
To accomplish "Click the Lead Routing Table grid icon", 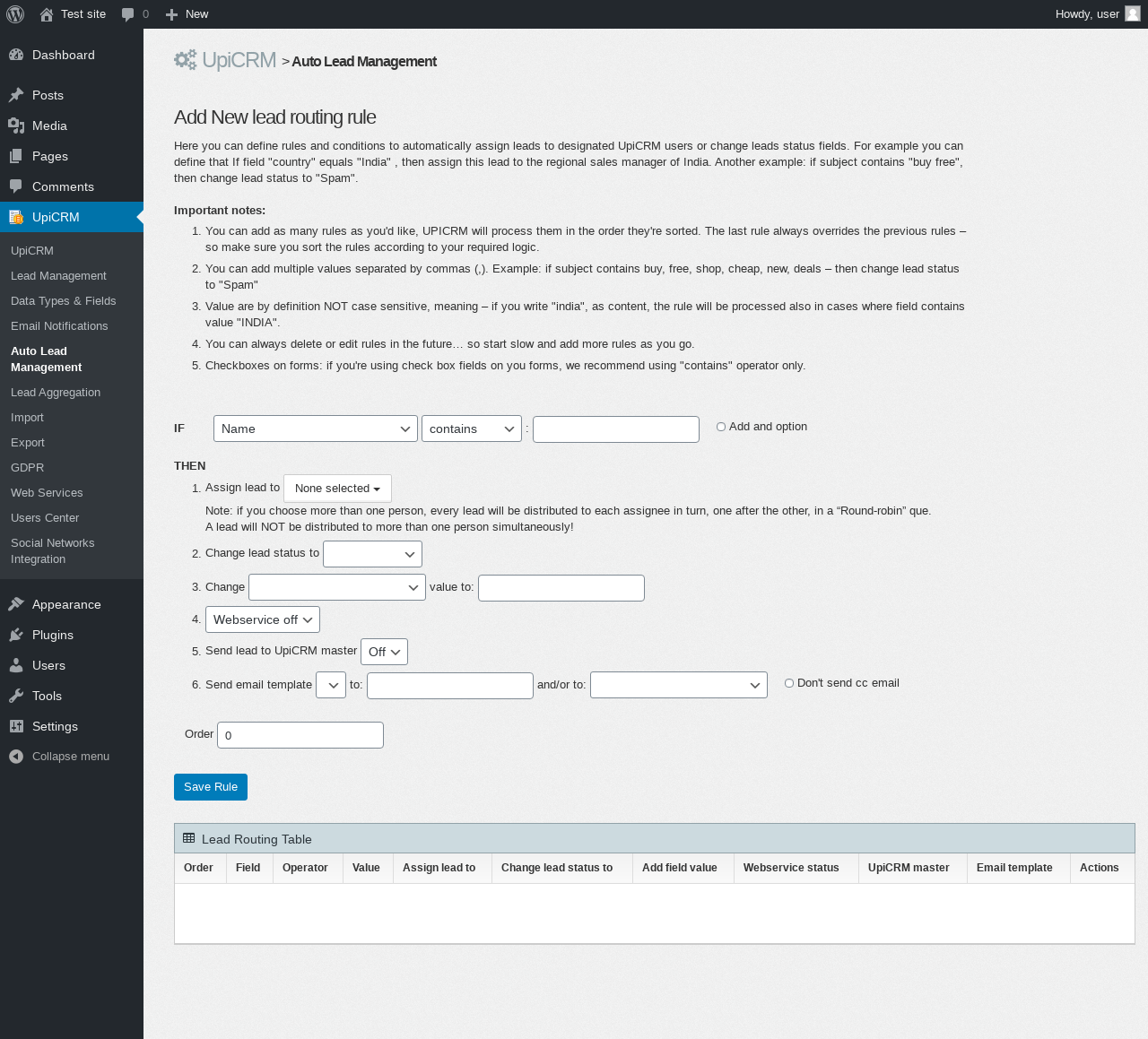I will (x=188, y=838).
